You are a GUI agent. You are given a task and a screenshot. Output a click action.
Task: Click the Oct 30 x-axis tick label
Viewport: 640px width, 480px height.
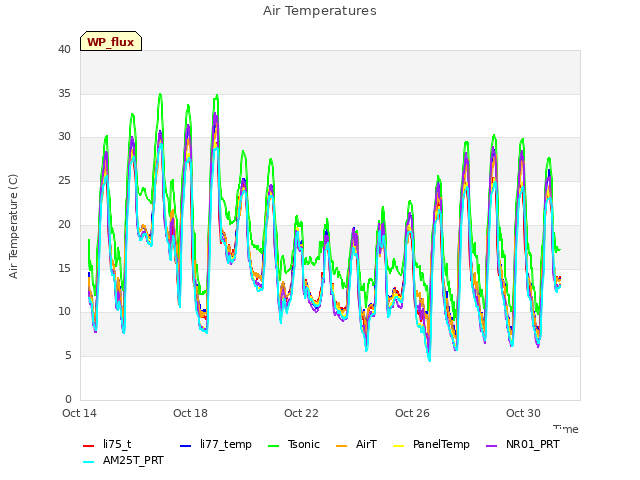point(523,413)
